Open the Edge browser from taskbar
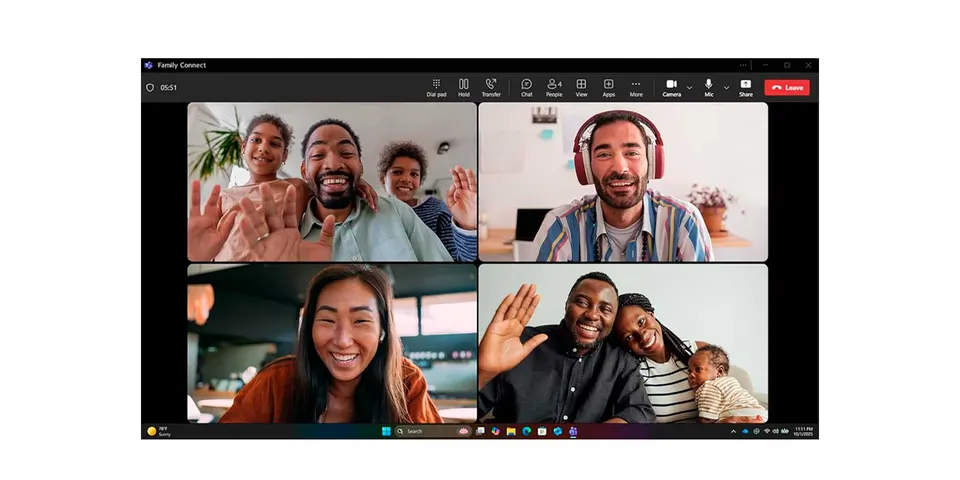This screenshot has width=960, height=480. tap(527, 431)
